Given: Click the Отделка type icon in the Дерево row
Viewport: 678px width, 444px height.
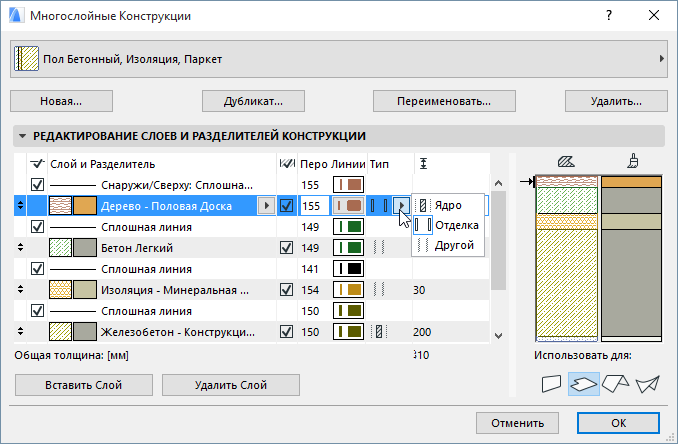Looking at the screenshot, I should coord(379,206).
